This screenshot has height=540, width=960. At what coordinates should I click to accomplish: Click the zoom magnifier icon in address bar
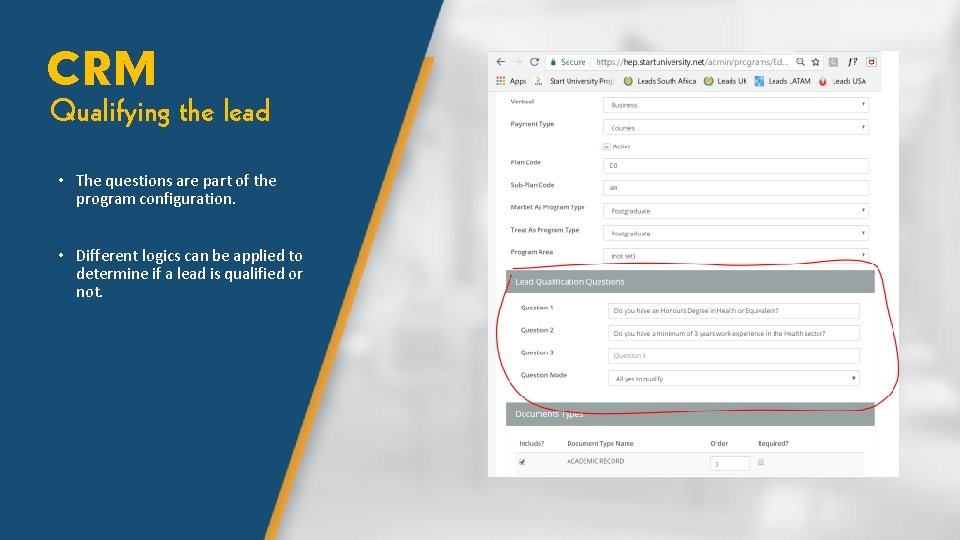point(800,62)
